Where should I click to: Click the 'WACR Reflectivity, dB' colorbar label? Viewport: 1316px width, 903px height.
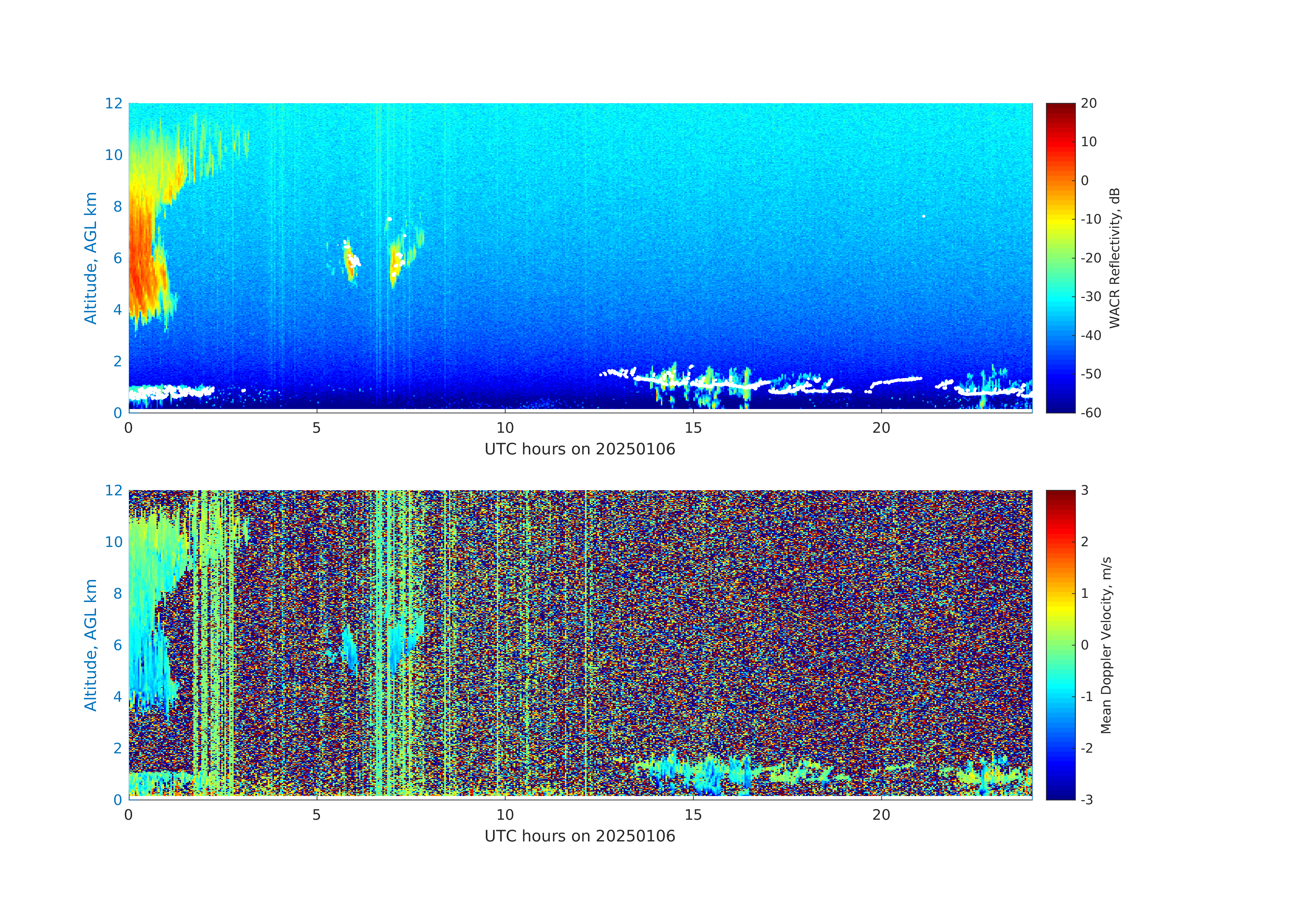(x=1114, y=258)
